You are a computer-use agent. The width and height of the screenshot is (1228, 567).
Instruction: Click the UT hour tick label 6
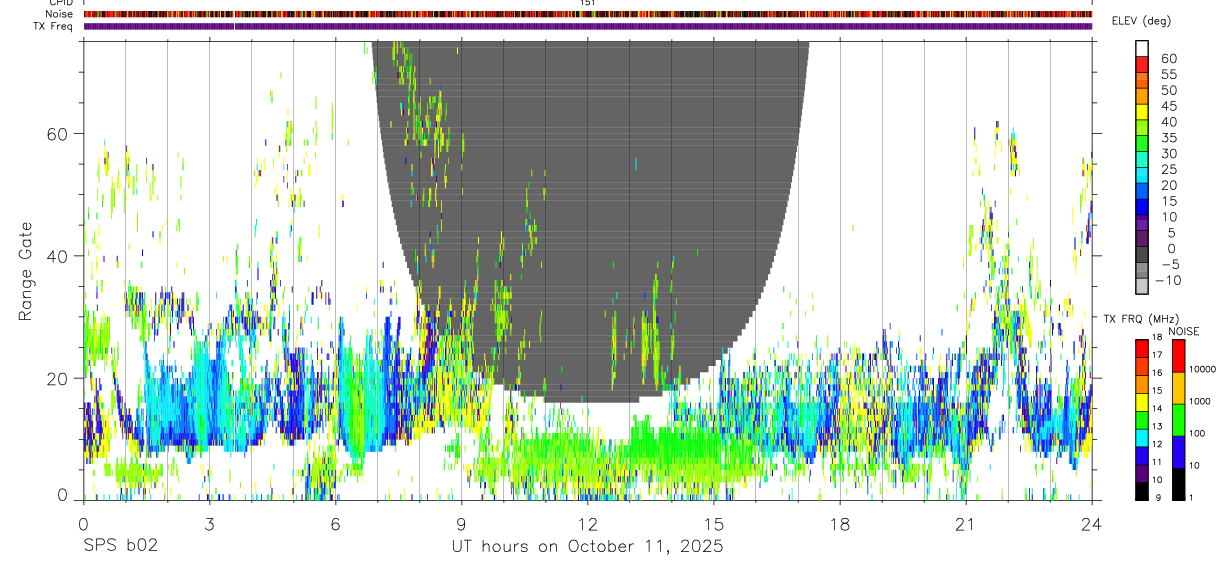(335, 523)
